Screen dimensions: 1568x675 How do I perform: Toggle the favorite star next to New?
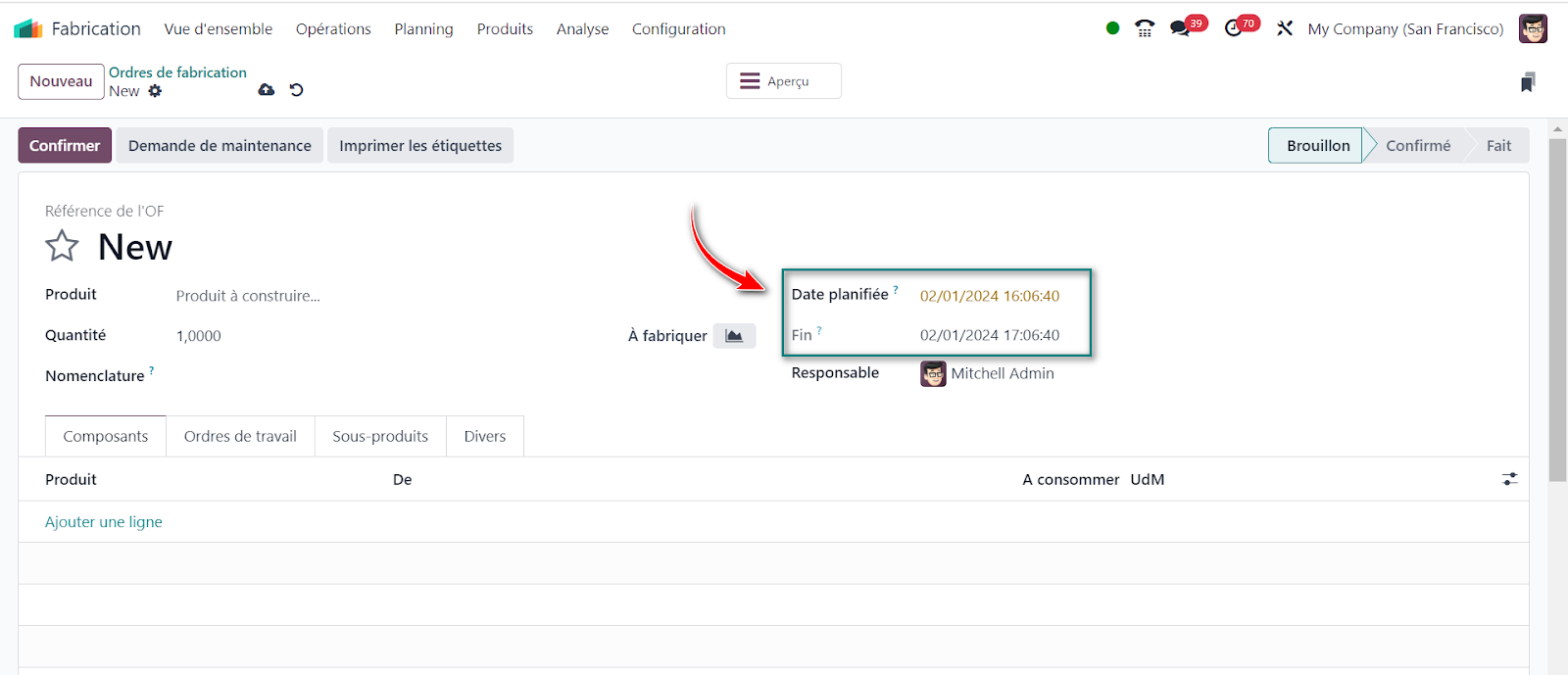pyautogui.click(x=62, y=246)
